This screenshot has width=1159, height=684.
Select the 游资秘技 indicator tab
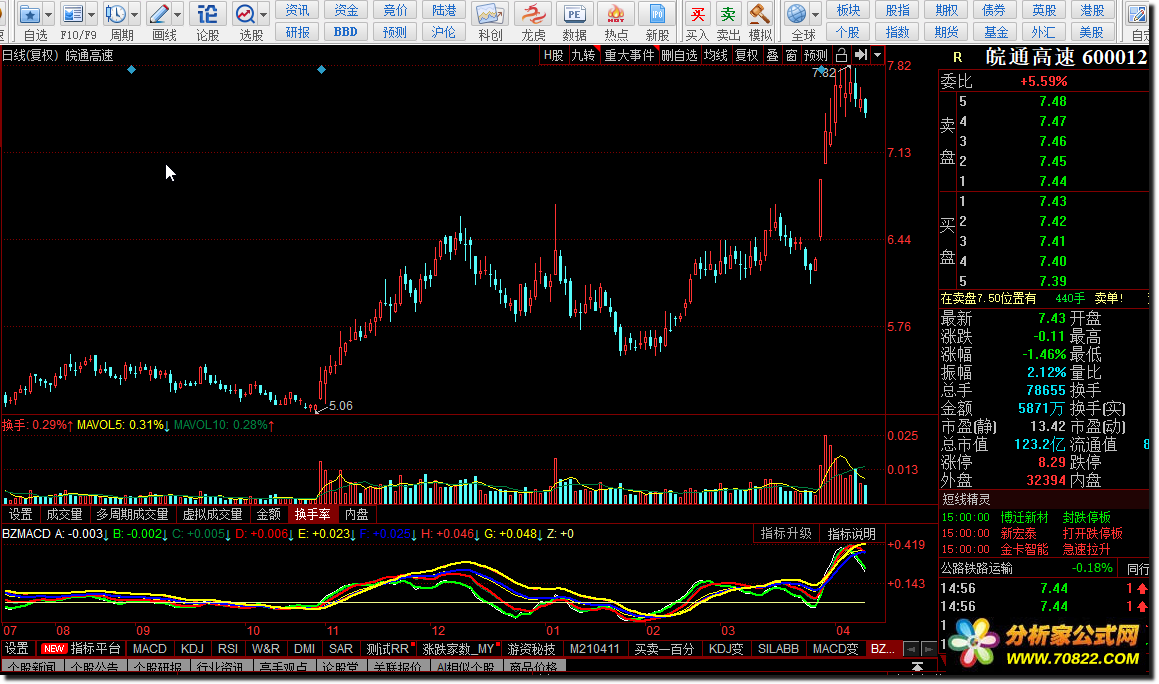click(x=531, y=649)
